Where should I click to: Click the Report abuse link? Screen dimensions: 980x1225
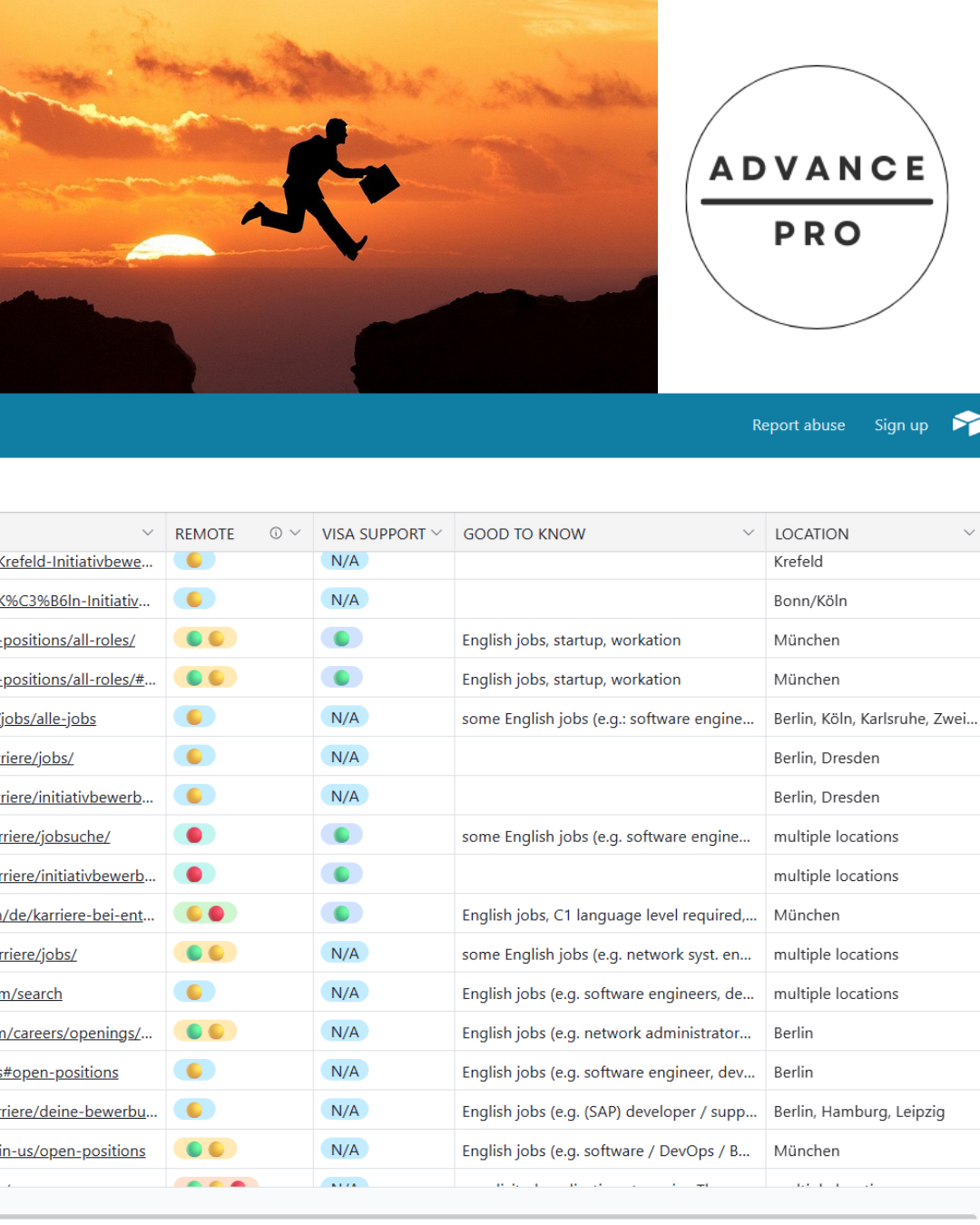coord(799,425)
